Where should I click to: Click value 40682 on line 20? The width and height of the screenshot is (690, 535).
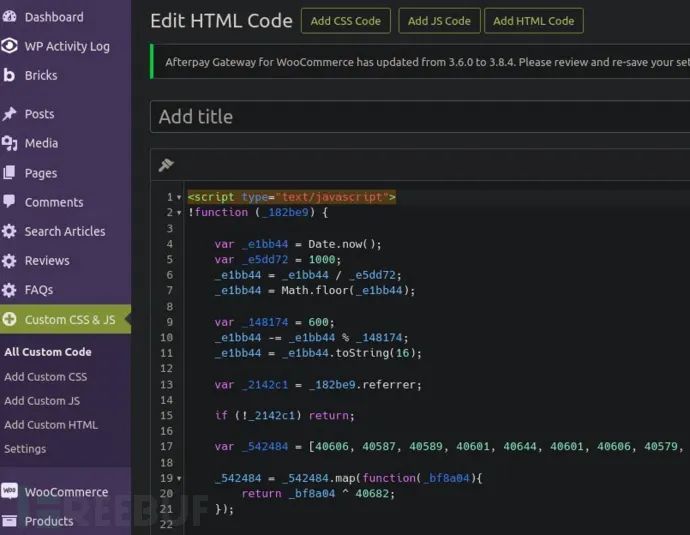(372, 494)
